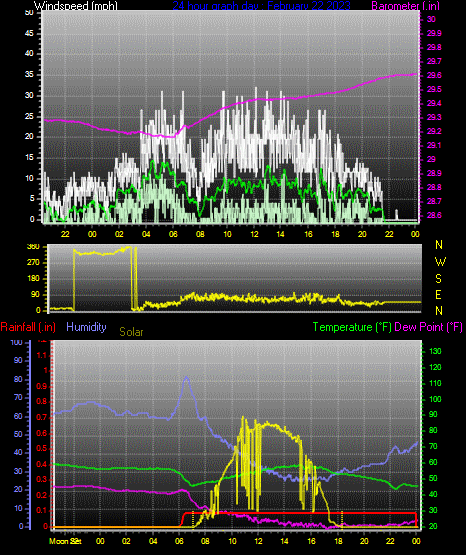Click the 360 value on the wind direction scale
466x555 pixels.
33,247
